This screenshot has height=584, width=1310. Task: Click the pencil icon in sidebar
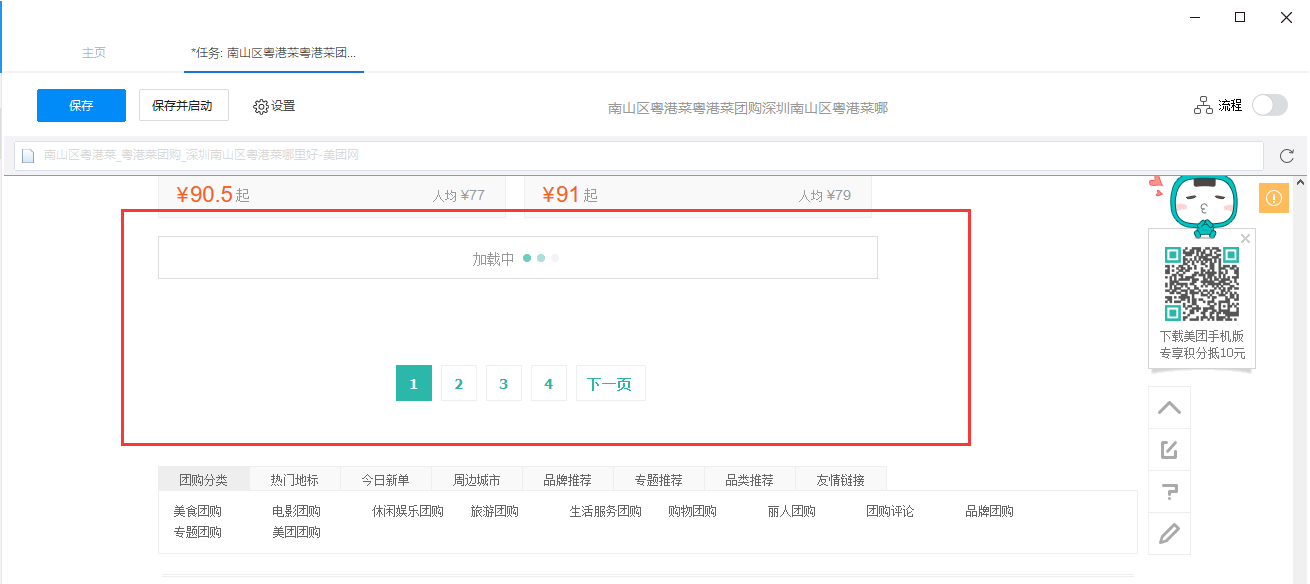click(x=1169, y=533)
